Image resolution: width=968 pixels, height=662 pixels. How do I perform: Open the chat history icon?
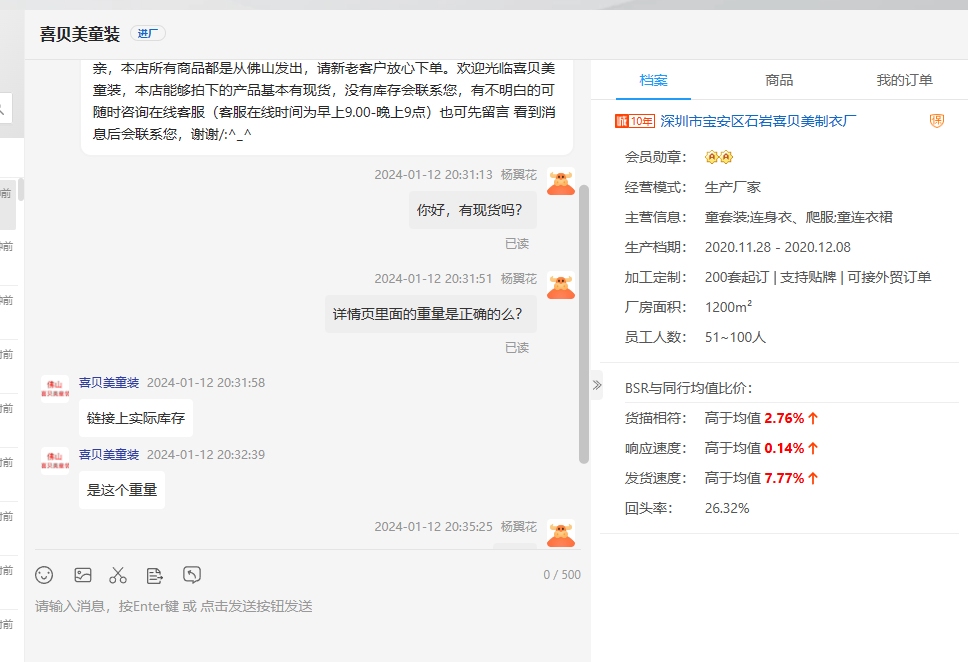tap(192, 574)
